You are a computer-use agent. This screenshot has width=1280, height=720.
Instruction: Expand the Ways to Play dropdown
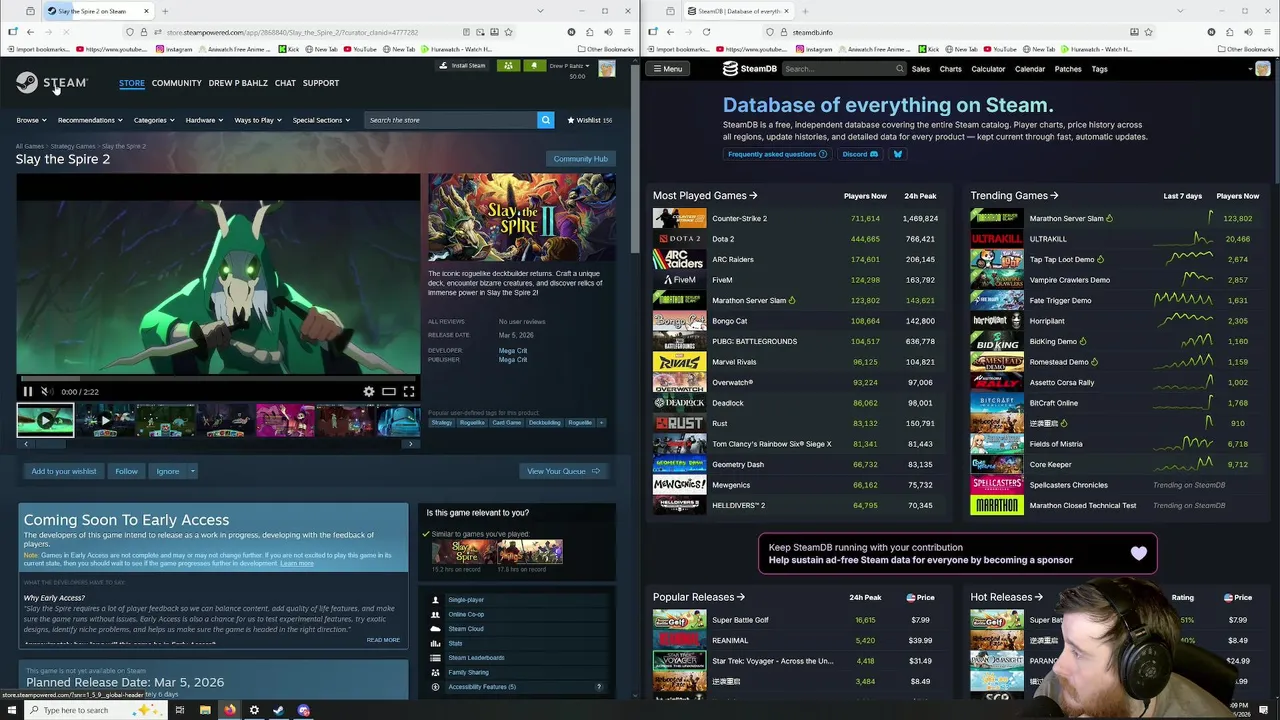click(258, 120)
